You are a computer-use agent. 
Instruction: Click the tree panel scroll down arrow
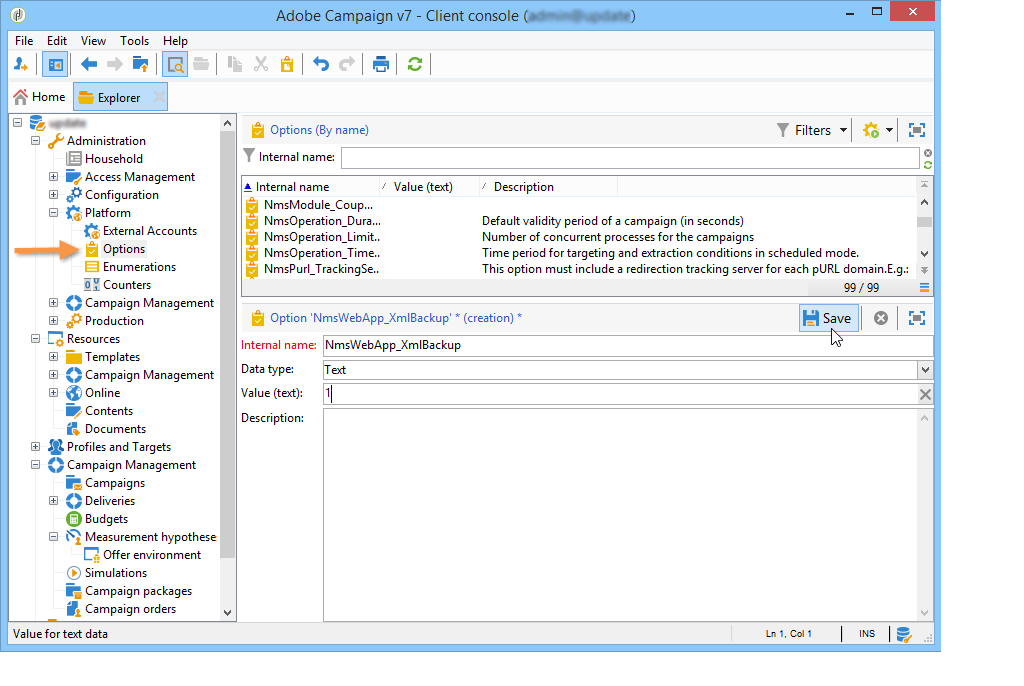(227, 613)
